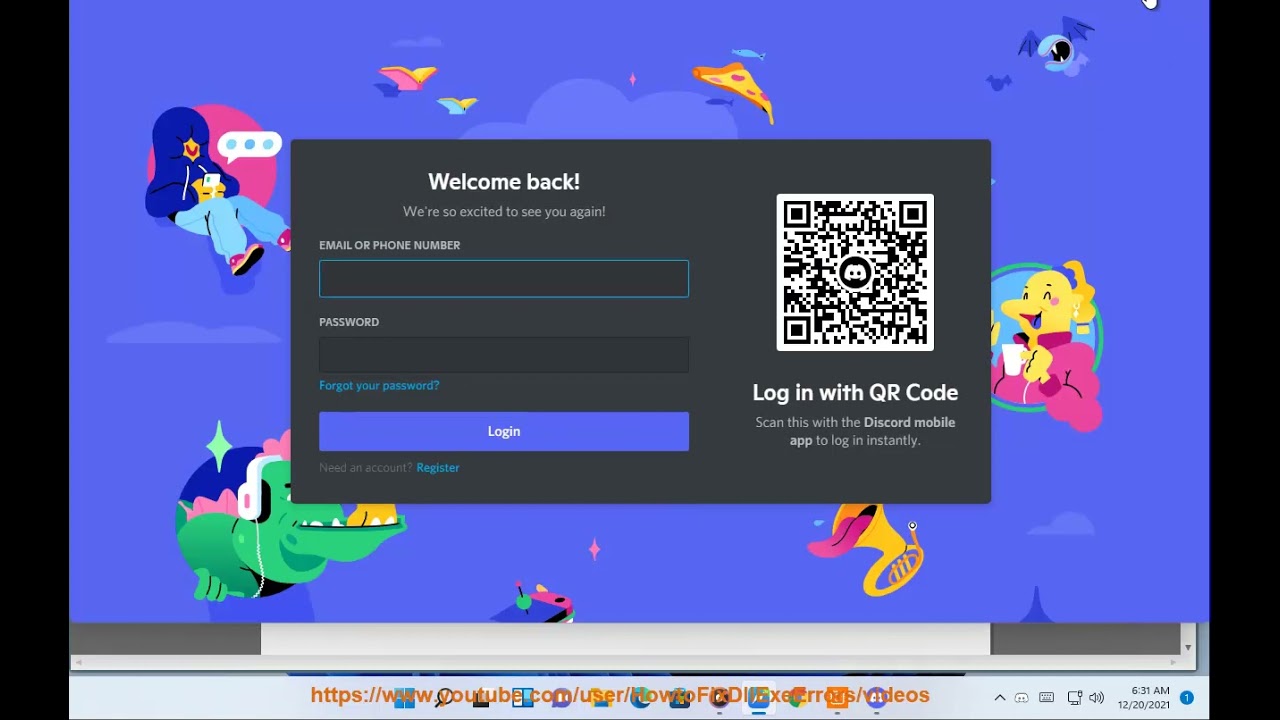Click the Chrome taskbar icon
This screenshot has height=720, width=1280.
(x=797, y=697)
